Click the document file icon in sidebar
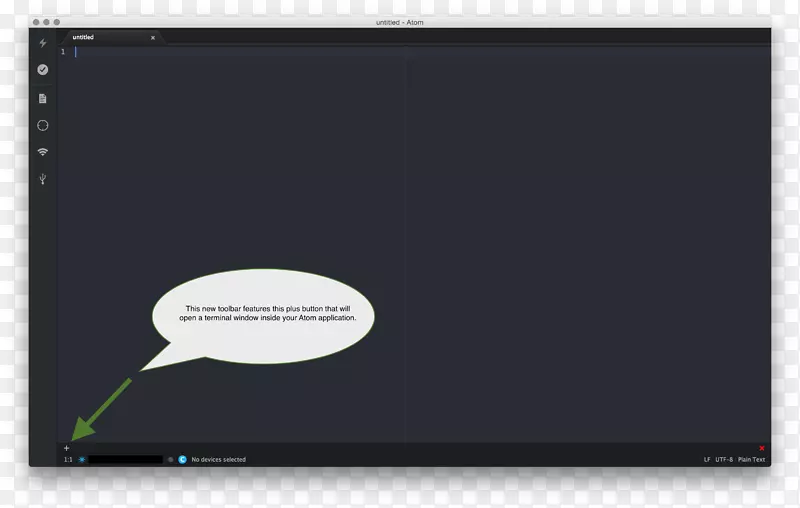 pos(43,98)
